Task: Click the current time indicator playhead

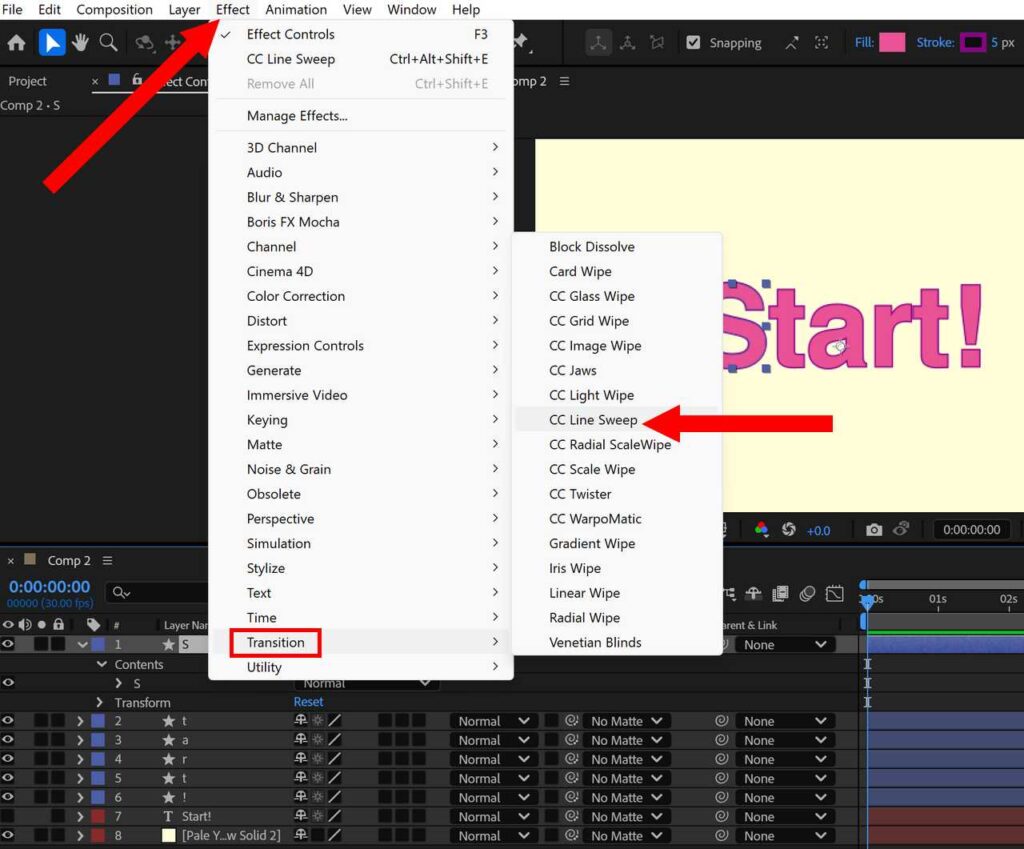Action: (x=867, y=601)
